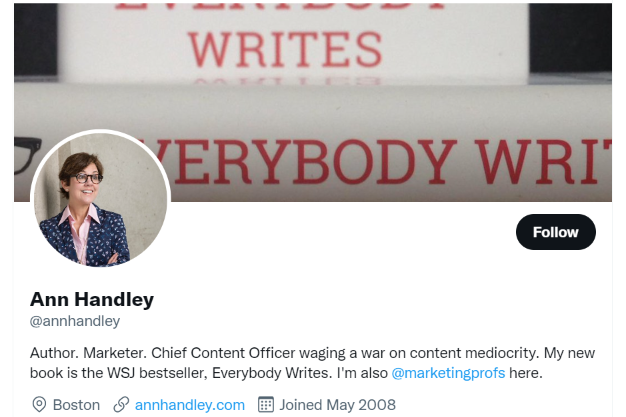Open the Everybody Writes header banner image
626x417 pixels.
click(313, 102)
